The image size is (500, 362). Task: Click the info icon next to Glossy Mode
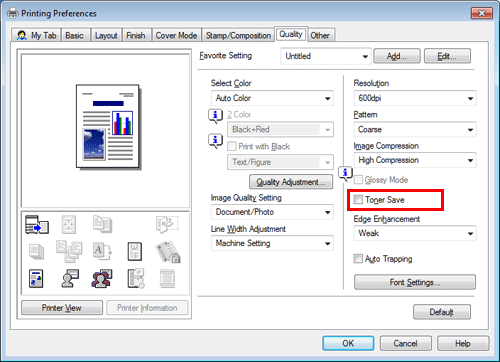point(345,173)
